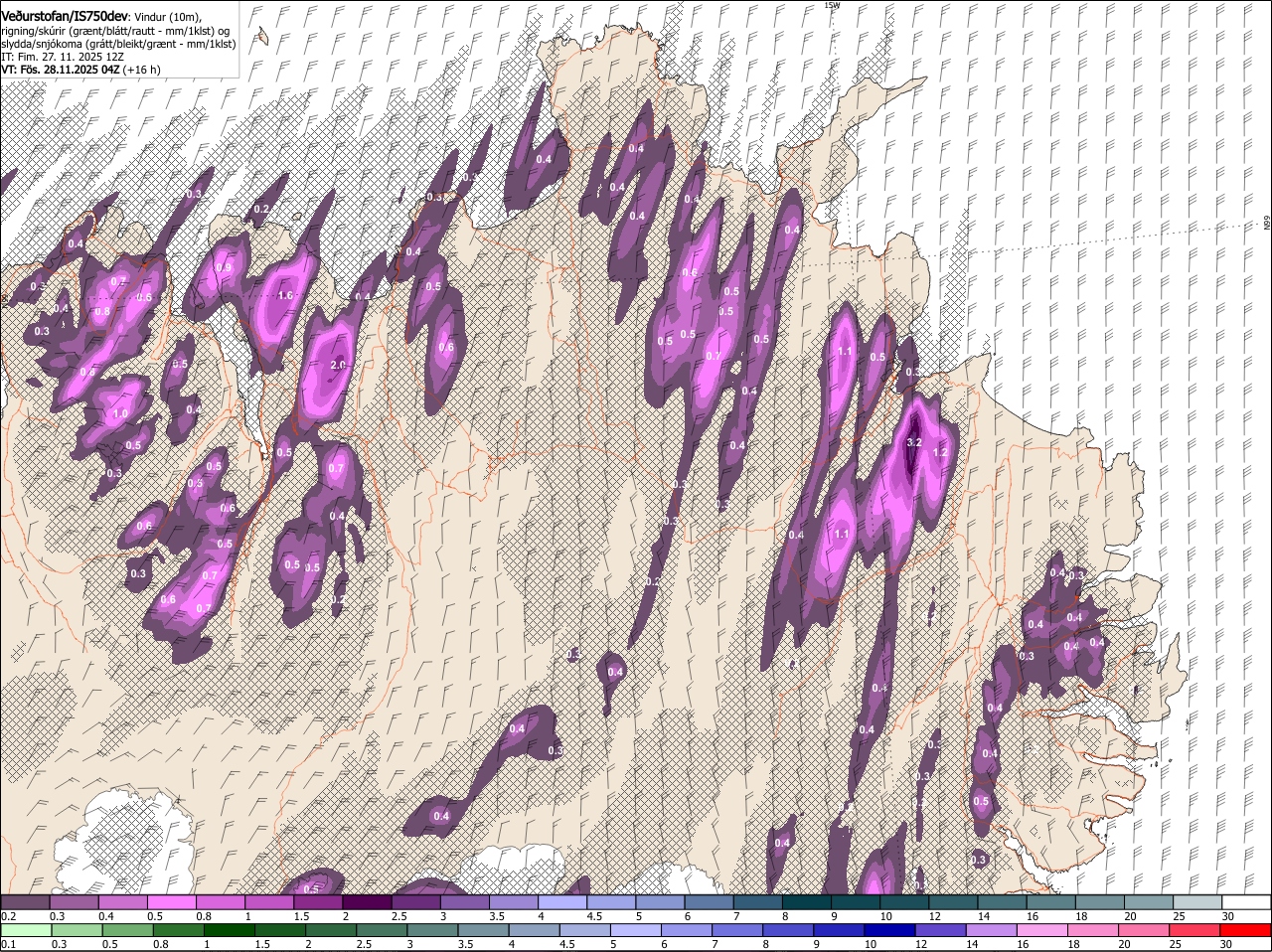Click the bright red legend swatch labeled 30
Viewport: 1272px width, 952px height.
click(x=1246, y=930)
